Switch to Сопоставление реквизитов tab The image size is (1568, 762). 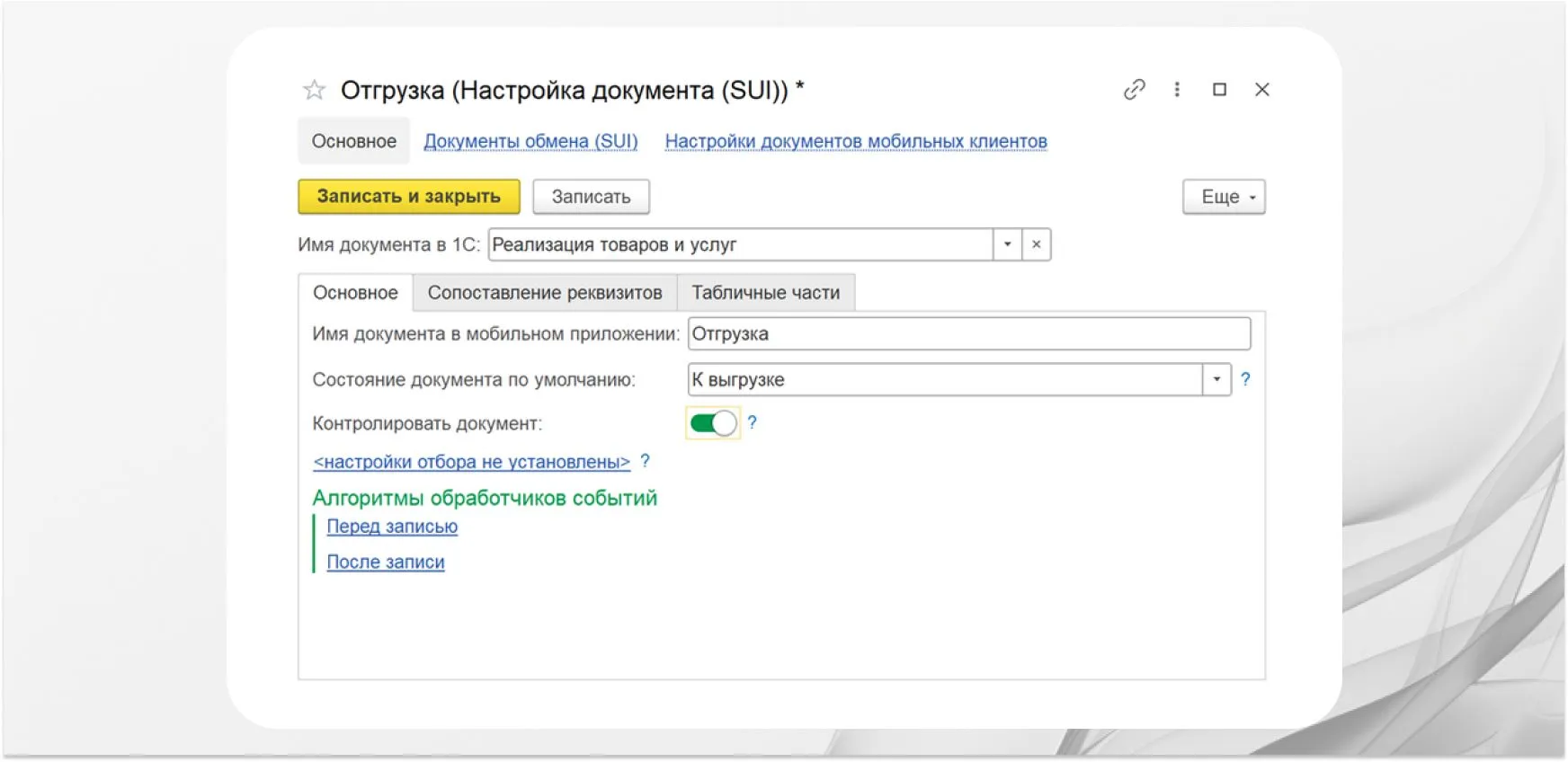[x=545, y=293]
